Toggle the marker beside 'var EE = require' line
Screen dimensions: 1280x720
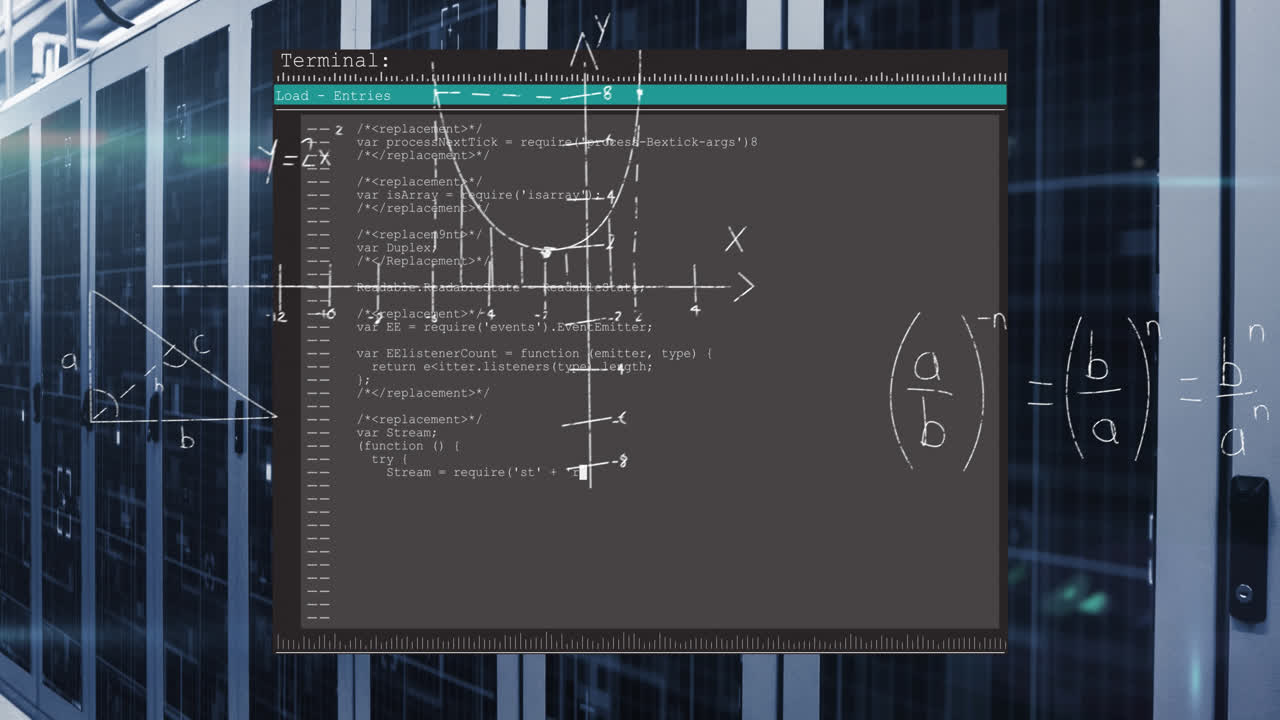tap(320, 326)
